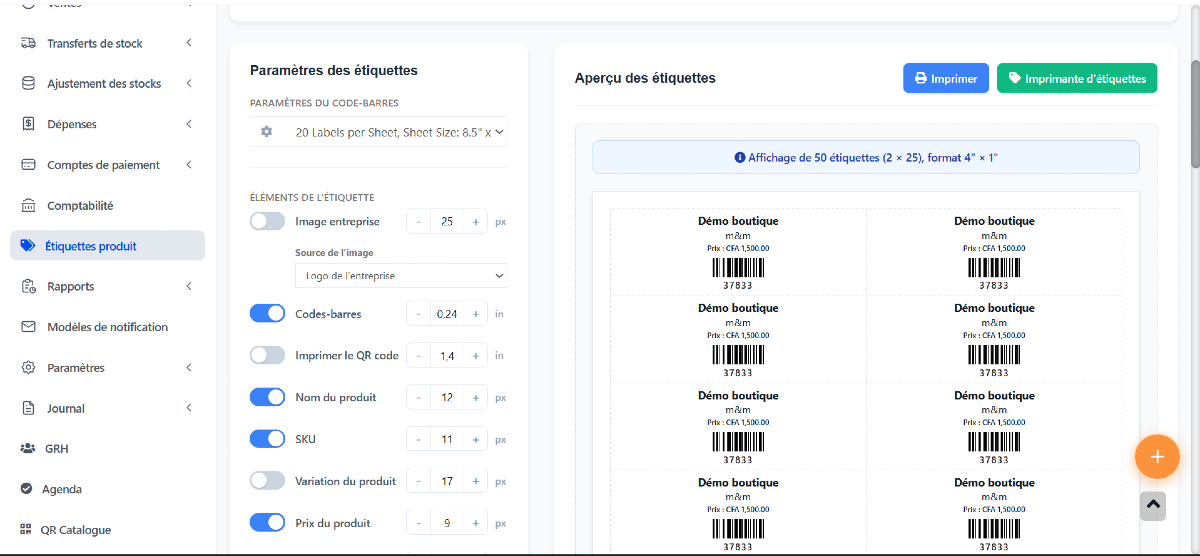The height and width of the screenshot is (556, 1200).
Task: Open the Comptabilité menu item
Action: [x=107, y=205]
